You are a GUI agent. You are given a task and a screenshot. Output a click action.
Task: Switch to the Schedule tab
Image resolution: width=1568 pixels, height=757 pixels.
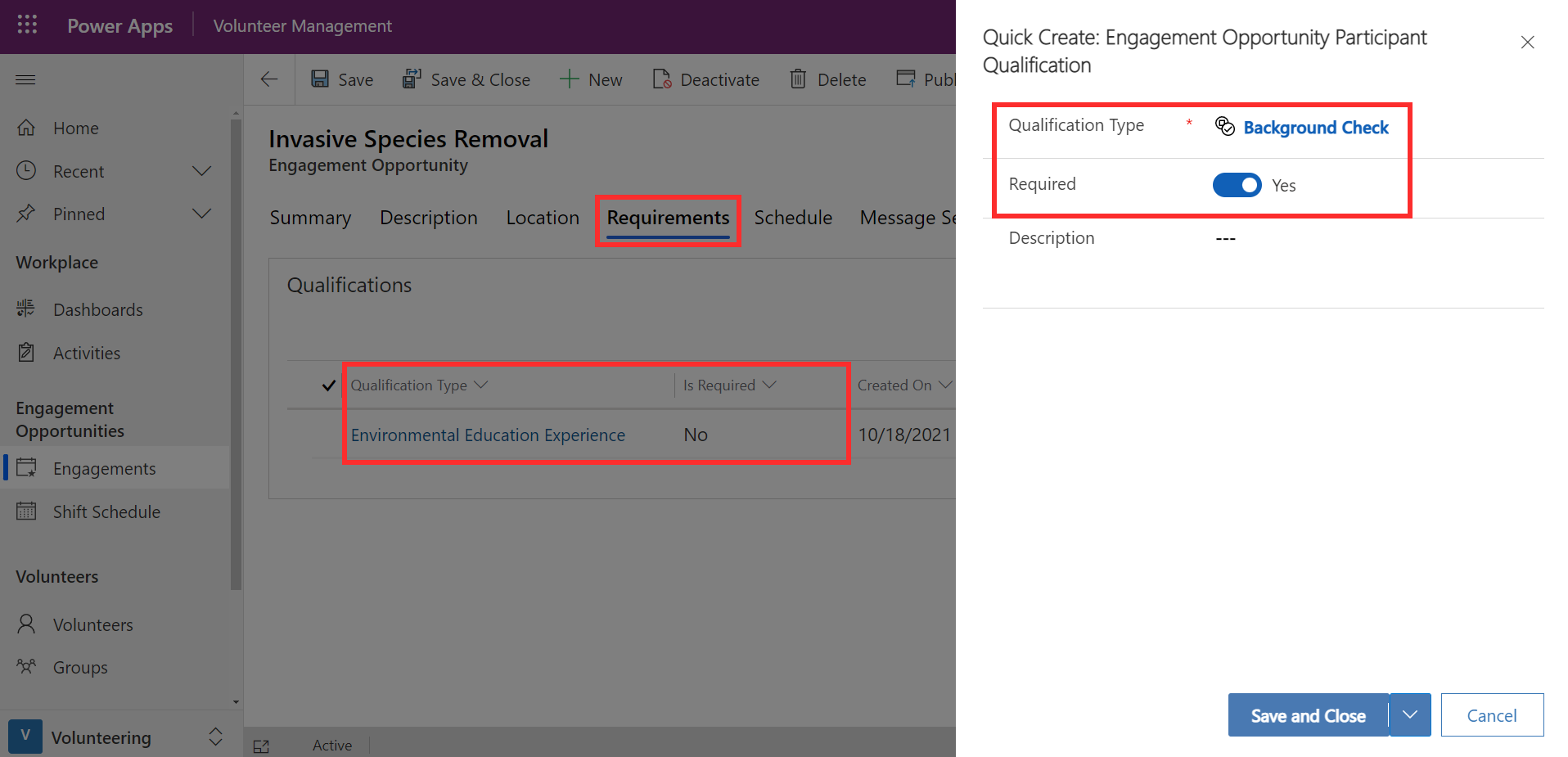click(793, 218)
